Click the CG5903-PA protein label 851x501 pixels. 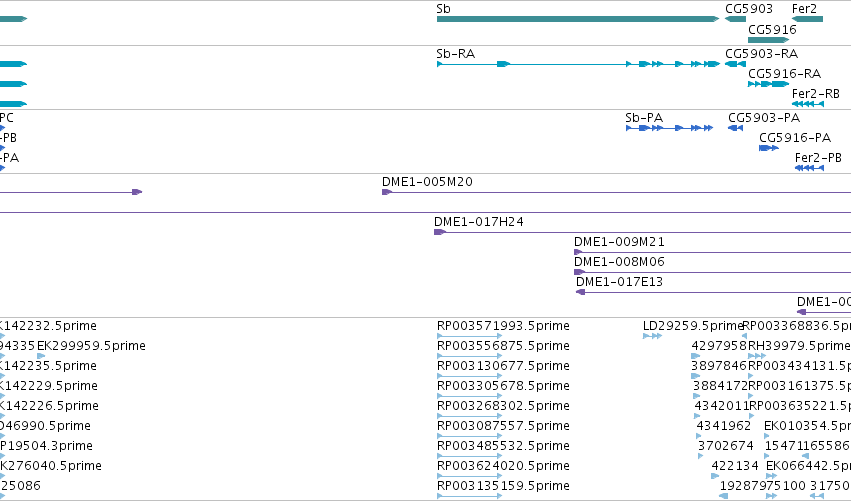(764, 118)
